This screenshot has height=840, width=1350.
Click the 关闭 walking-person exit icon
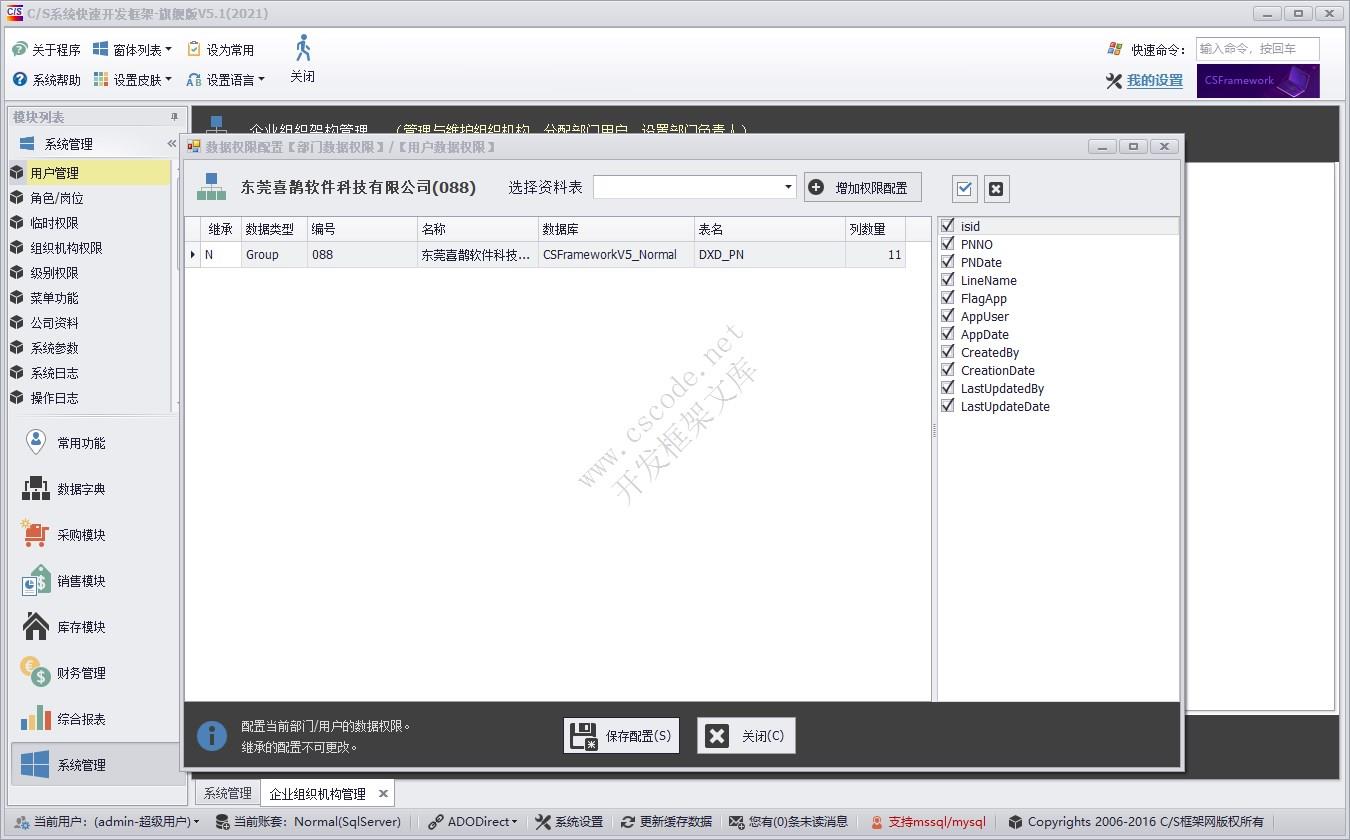click(x=302, y=48)
